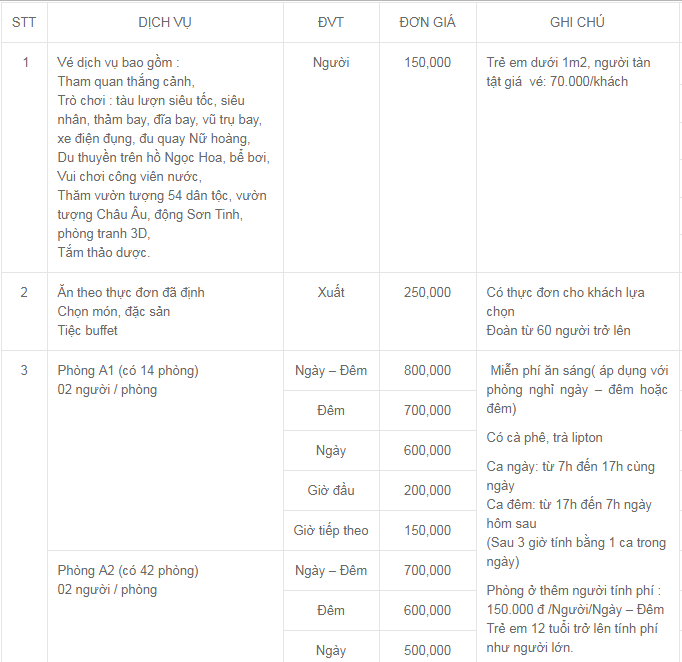Select the 800,000 price cell
682x662 pixels.
point(427,371)
